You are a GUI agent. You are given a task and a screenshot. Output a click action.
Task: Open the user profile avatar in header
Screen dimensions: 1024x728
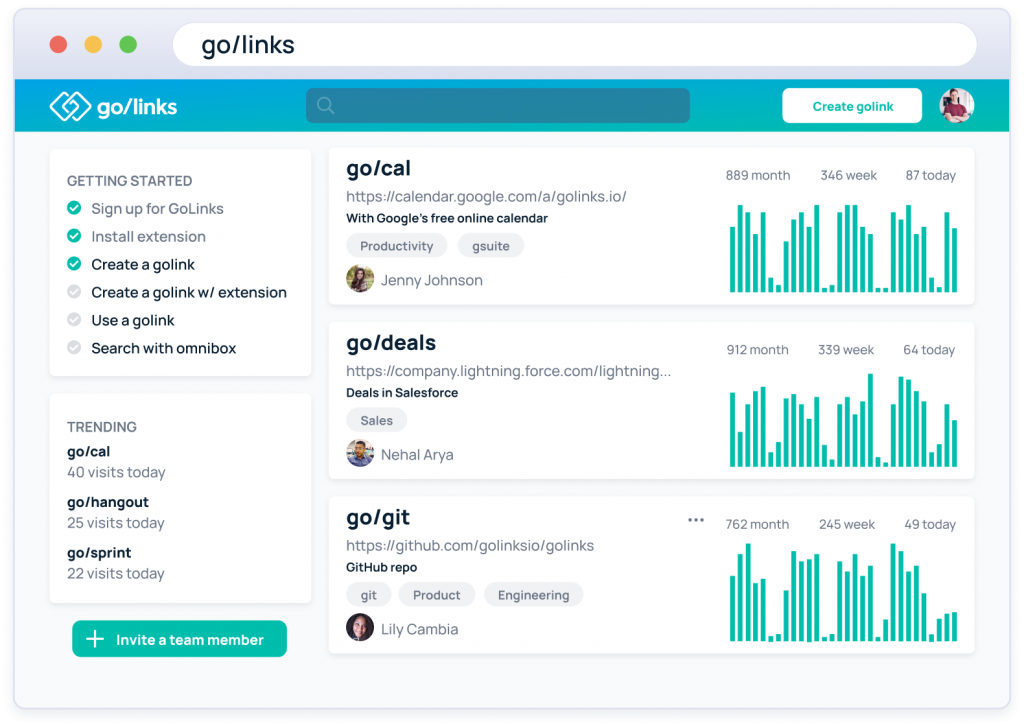956,106
